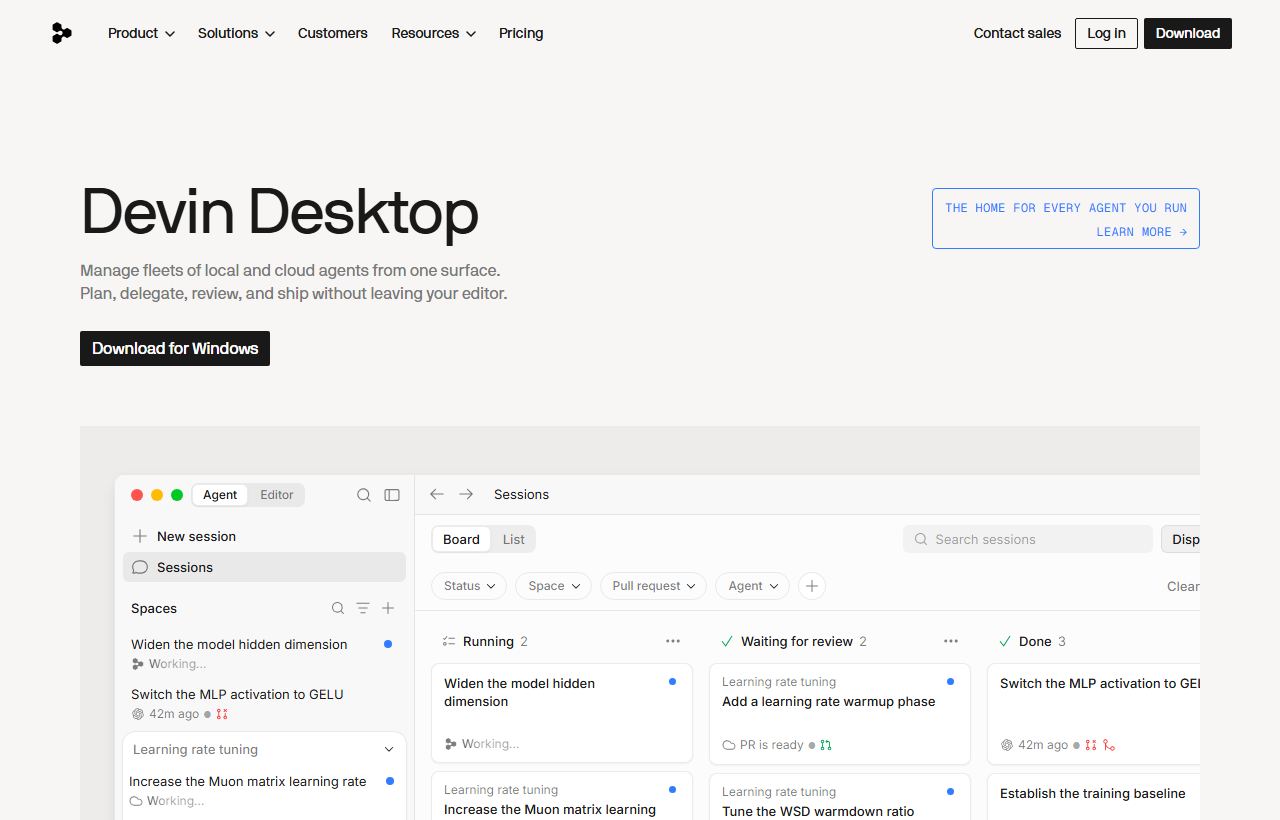Image resolution: width=1280 pixels, height=820 pixels.
Task: Click the red pull request icon on the Done card
Action: [1091, 745]
